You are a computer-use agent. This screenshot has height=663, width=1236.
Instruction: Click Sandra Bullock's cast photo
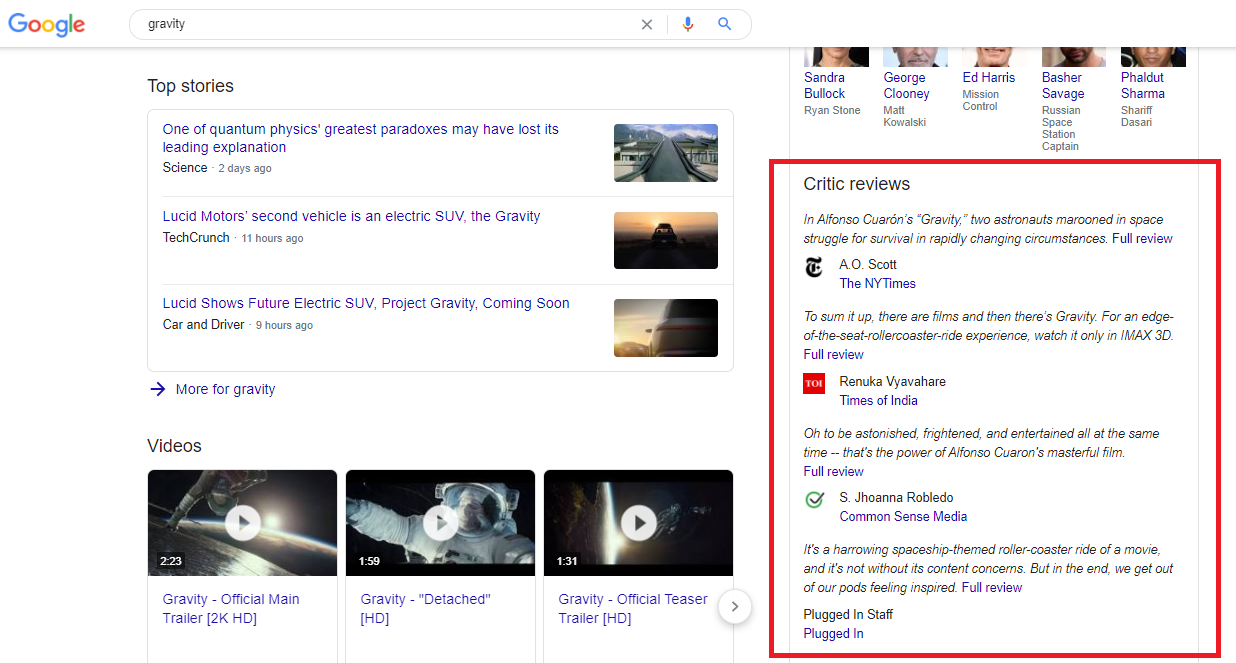(x=836, y=57)
